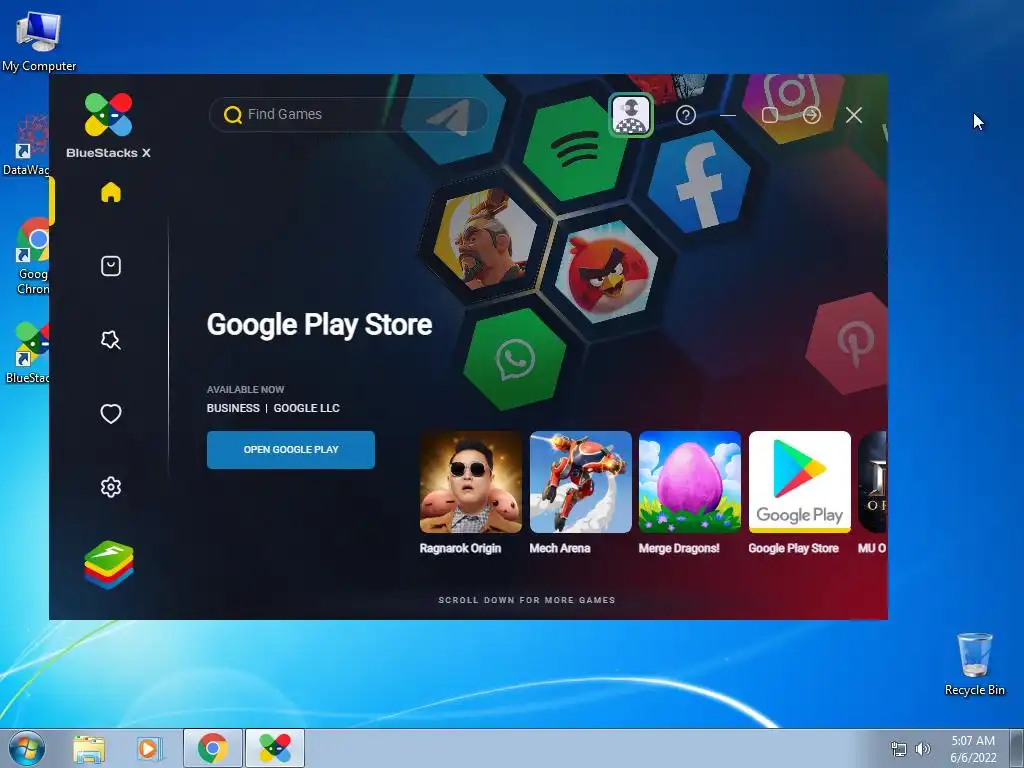1024x768 pixels.
Task: Click the volume speaker tray icon
Action: (923, 749)
